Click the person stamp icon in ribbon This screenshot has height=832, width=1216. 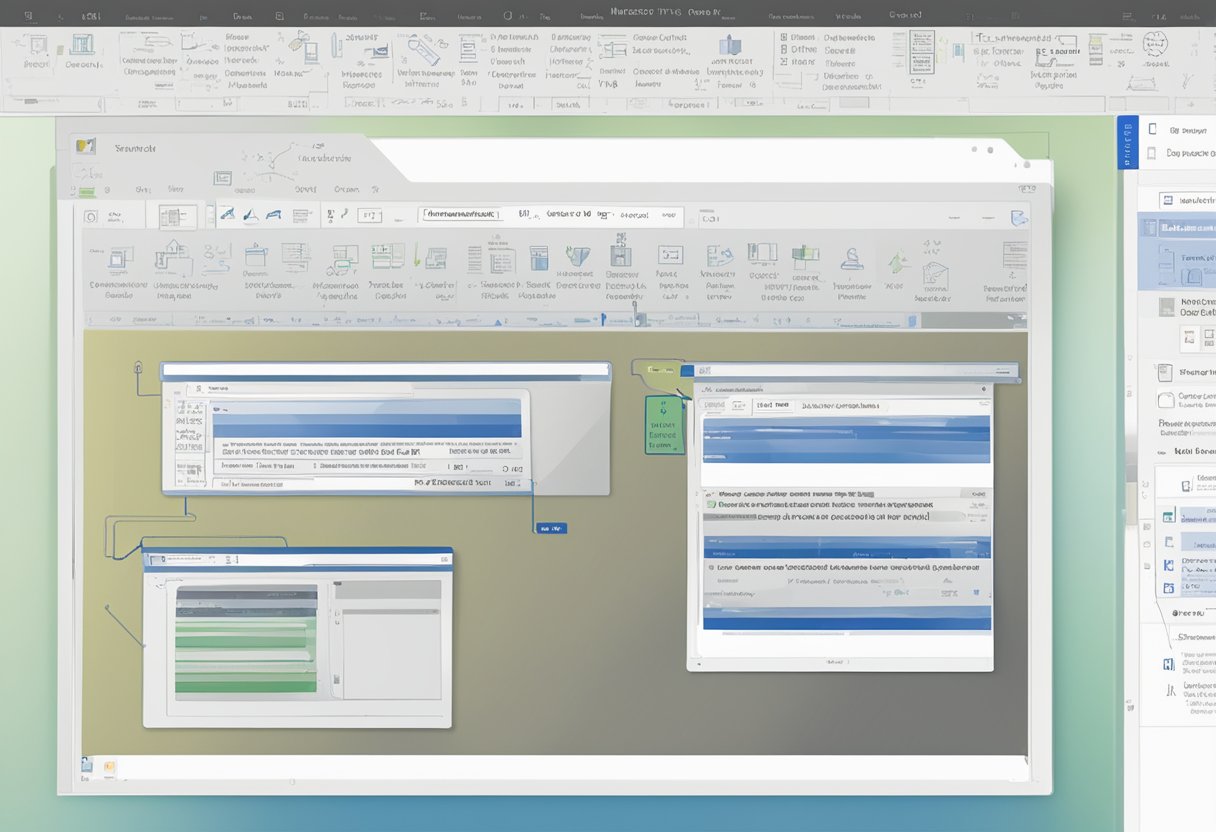[x=852, y=258]
